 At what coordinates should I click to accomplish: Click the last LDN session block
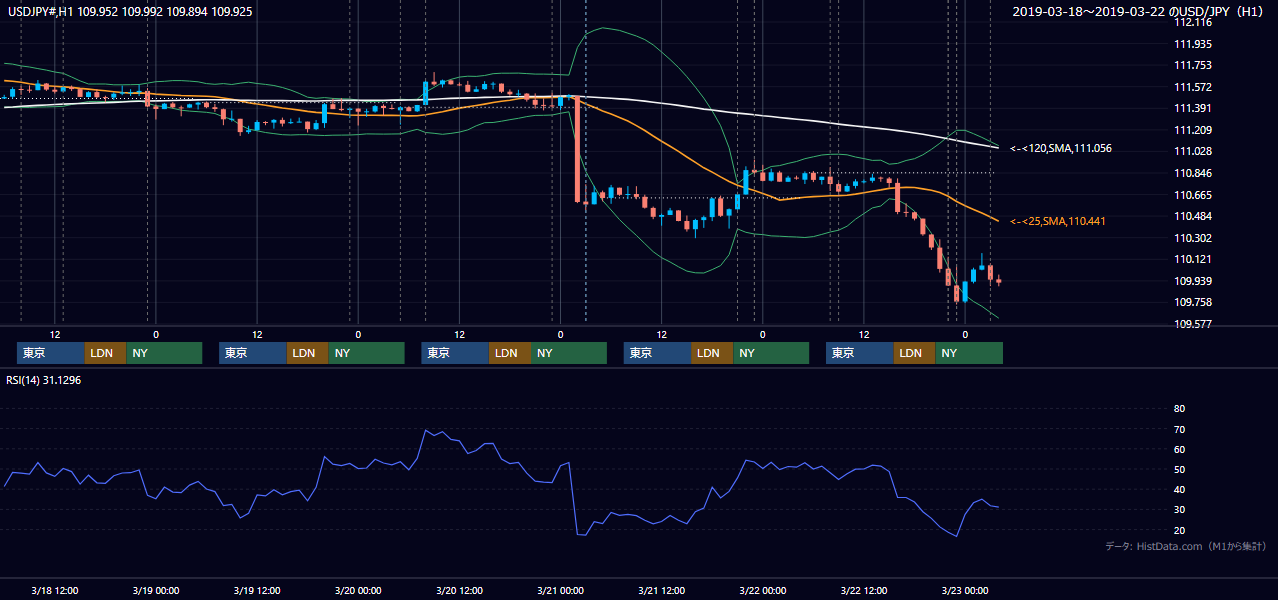pos(914,353)
